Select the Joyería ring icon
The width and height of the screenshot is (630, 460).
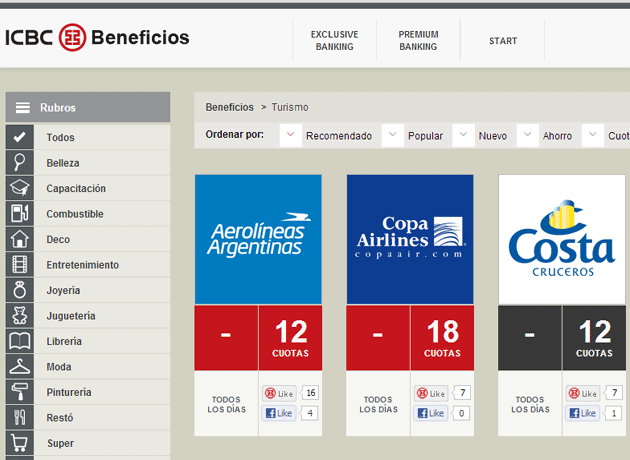pyautogui.click(x=19, y=290)
